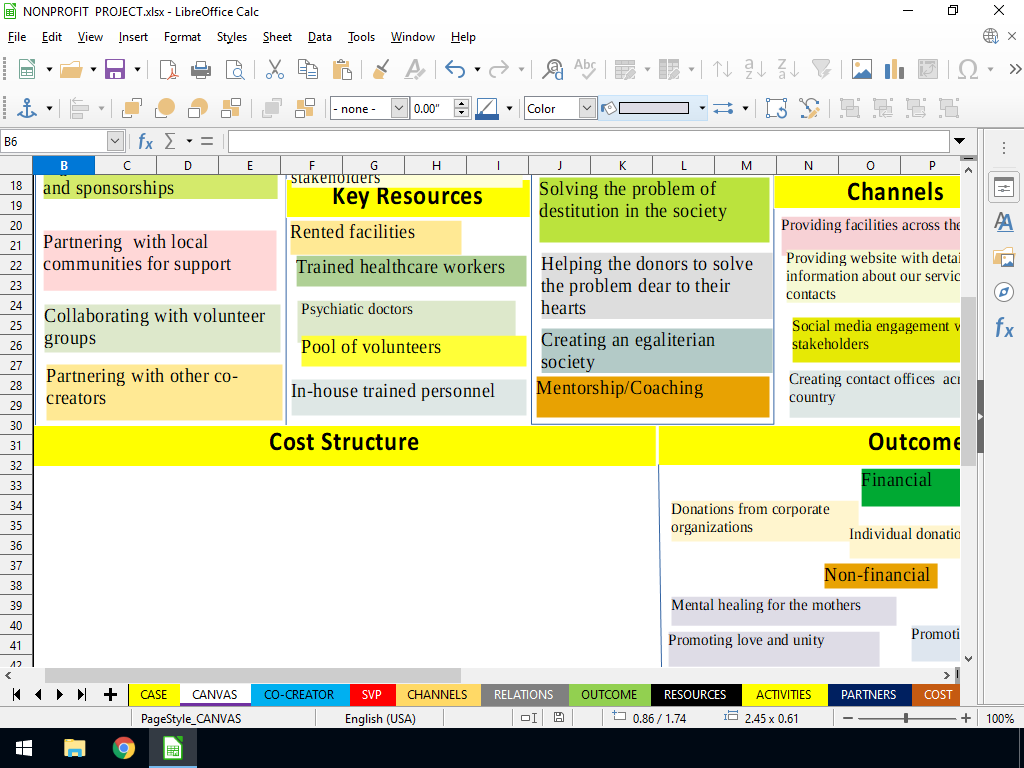Click the formula input line
The width and height of the screenshot is (1024, 768).
click(x=588, y=141)
